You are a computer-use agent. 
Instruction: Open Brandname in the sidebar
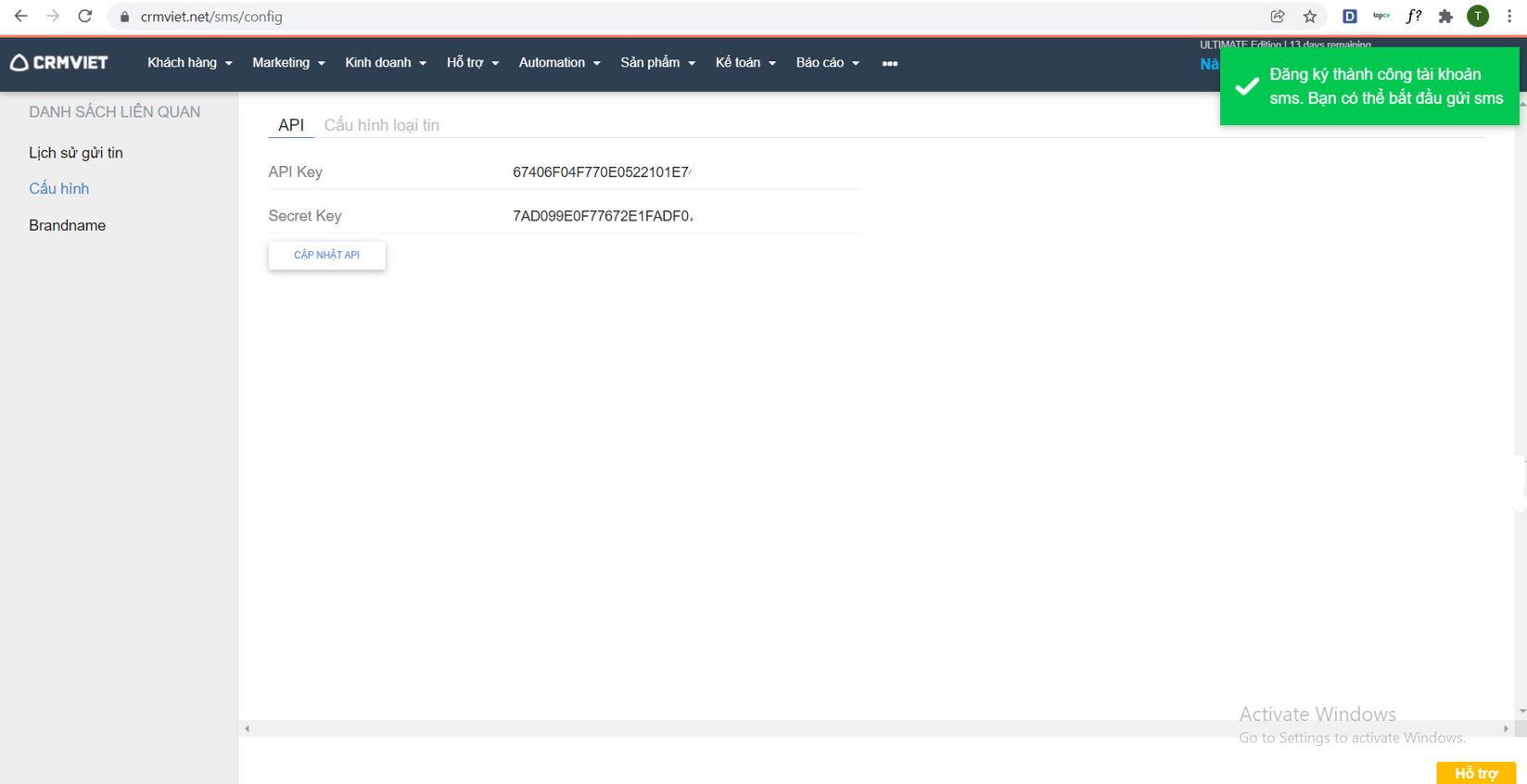[x=67, y=225]
